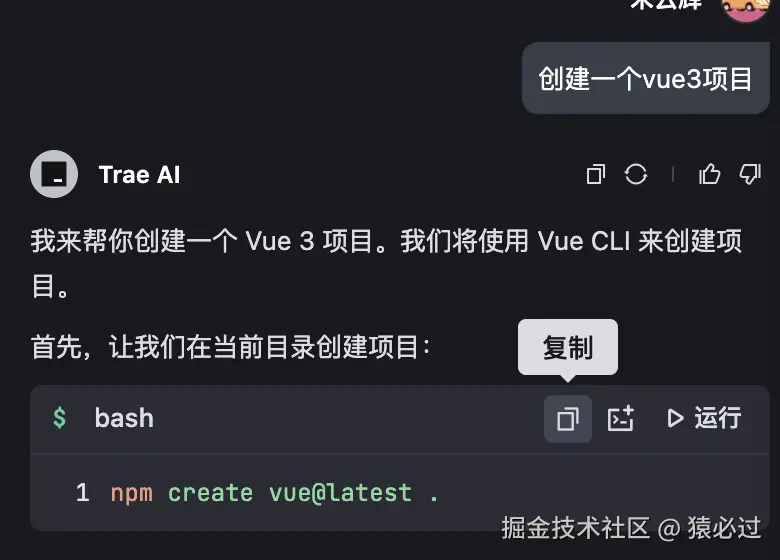Screen dimensions: 780x560
Task: Copy the Trae AI response
Action: pyautogui.click(x=595, y=175)
